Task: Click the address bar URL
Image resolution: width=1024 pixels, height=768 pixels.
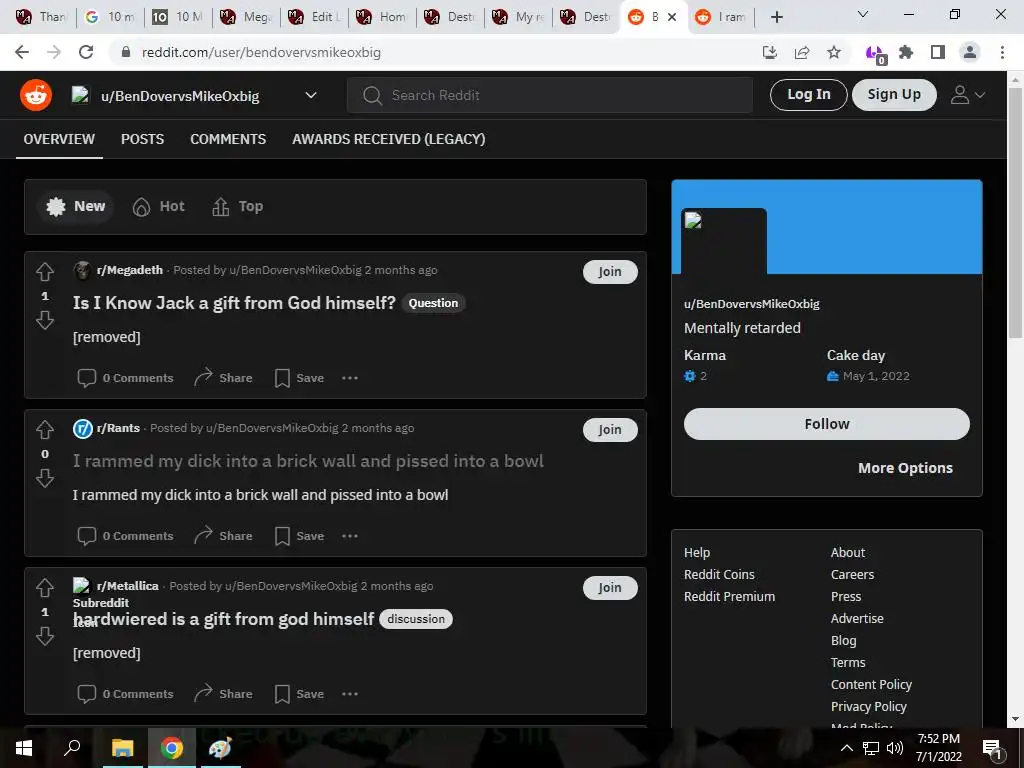Action: point(261,52)
